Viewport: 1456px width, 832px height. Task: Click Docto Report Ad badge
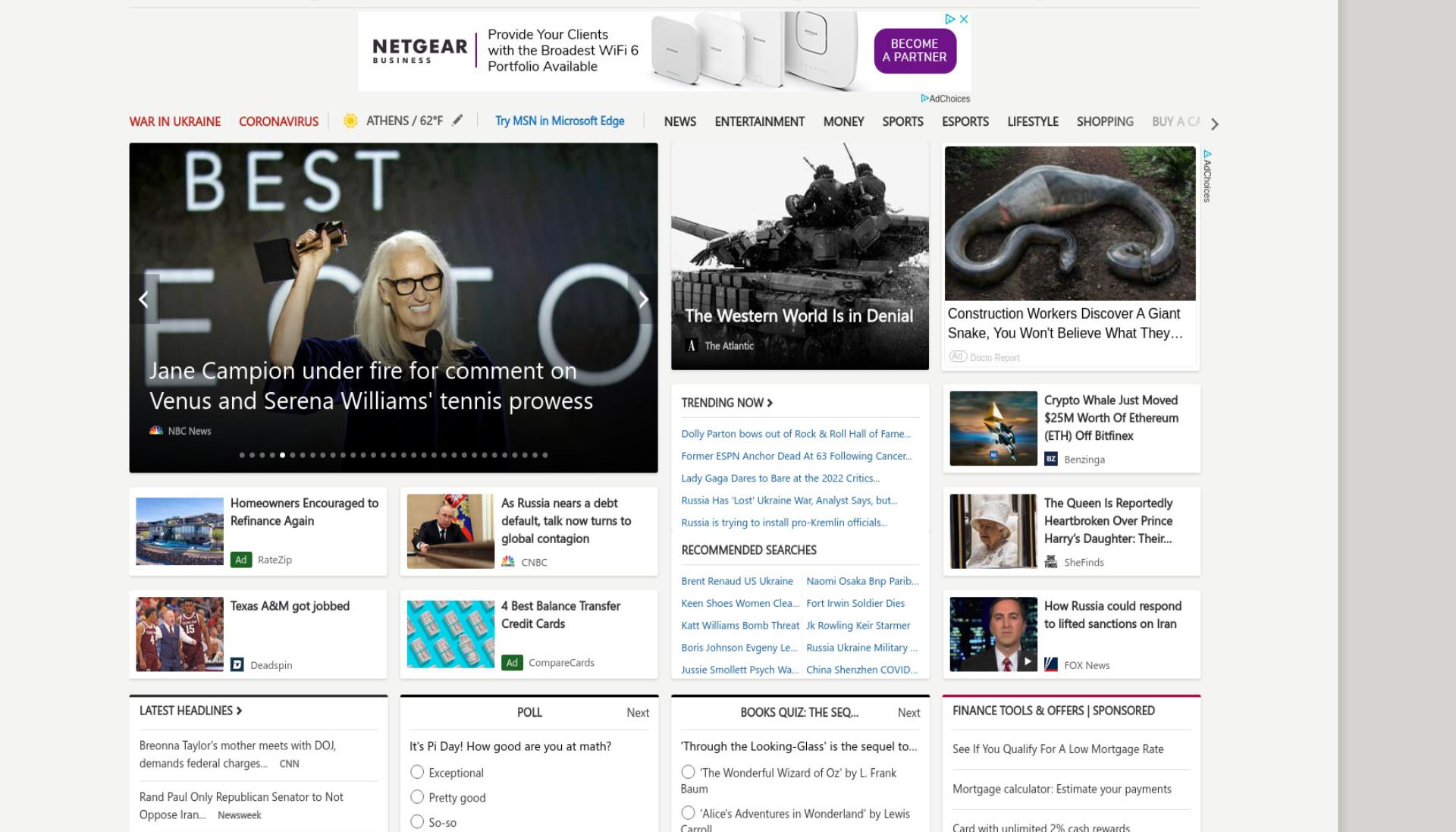957,356
